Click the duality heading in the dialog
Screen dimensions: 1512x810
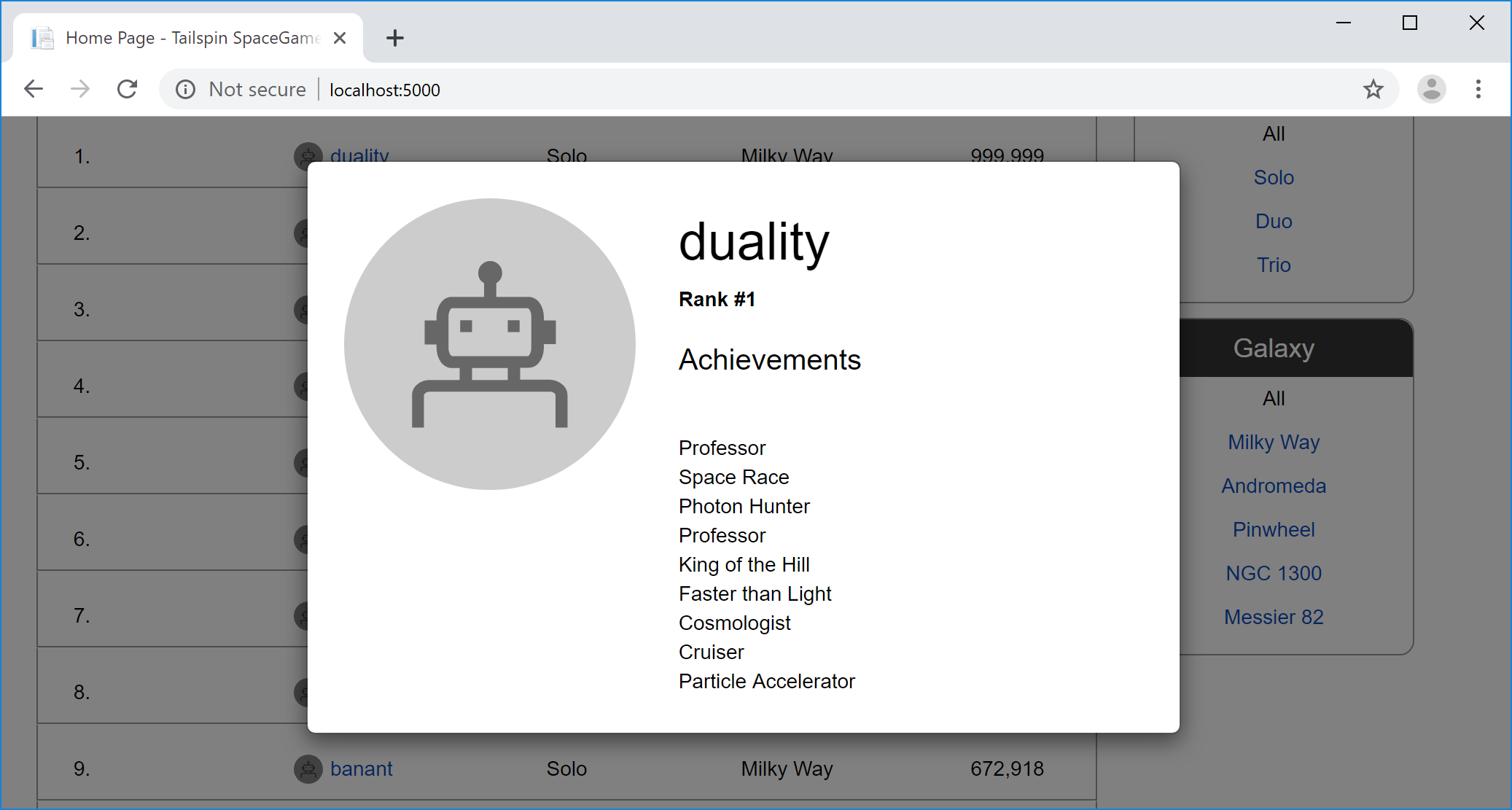[754, 242]
